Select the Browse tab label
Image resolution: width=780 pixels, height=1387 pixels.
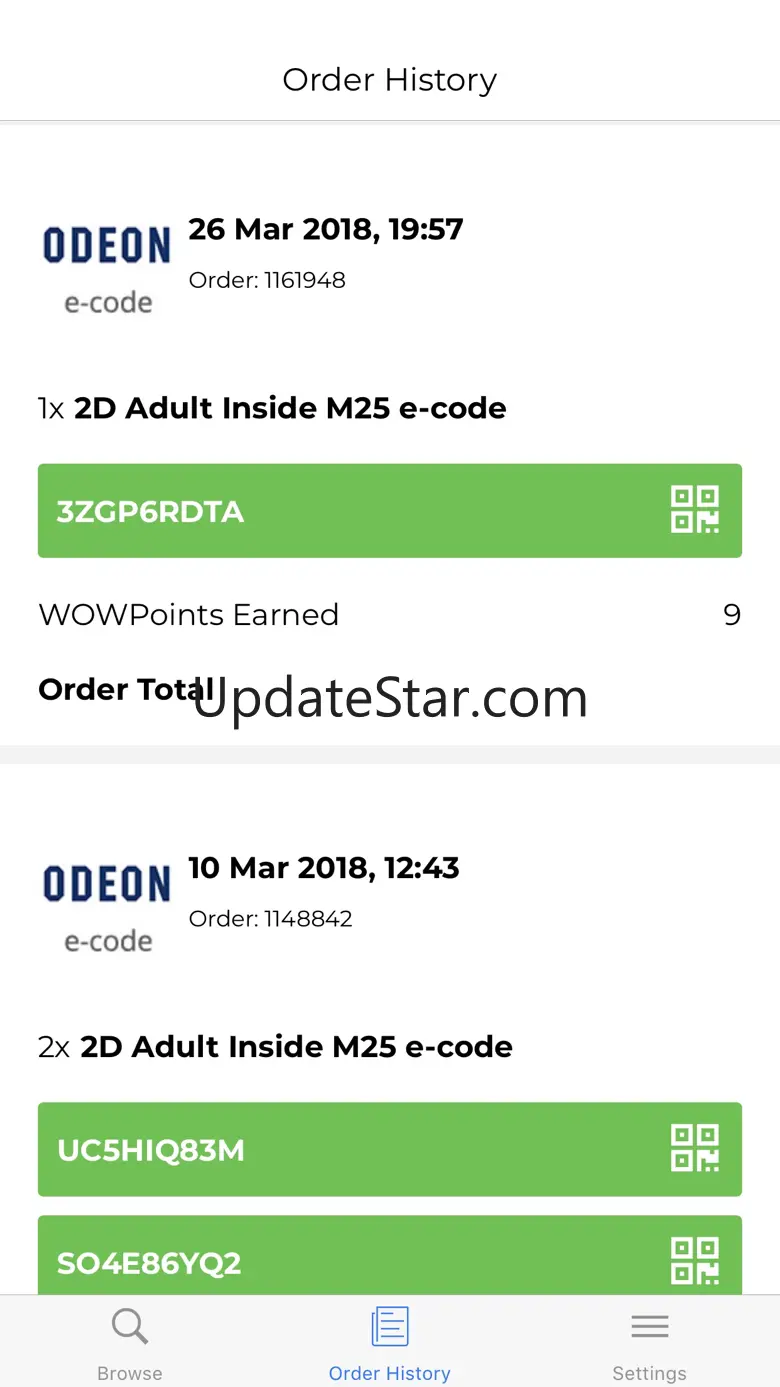(130, 1373)
